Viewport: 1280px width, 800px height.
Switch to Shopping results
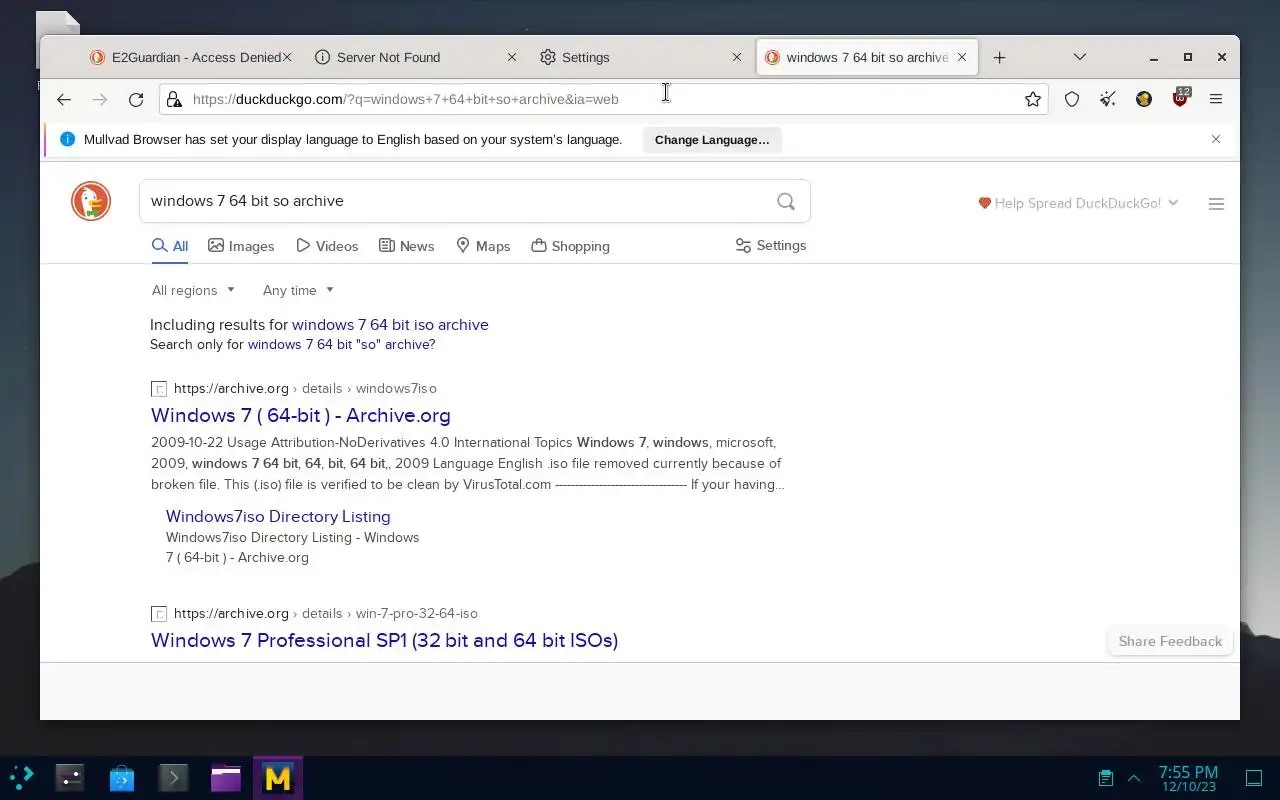(x=570, y=246)
